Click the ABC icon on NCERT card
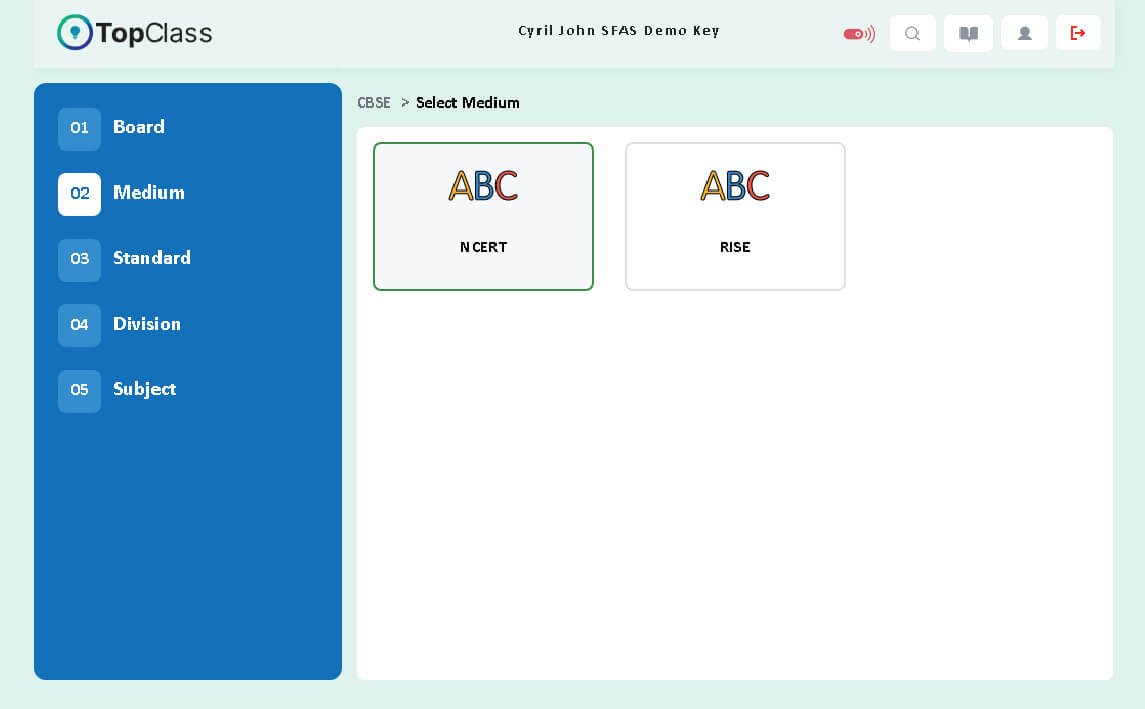The image size is (1145, 709). 483,185
